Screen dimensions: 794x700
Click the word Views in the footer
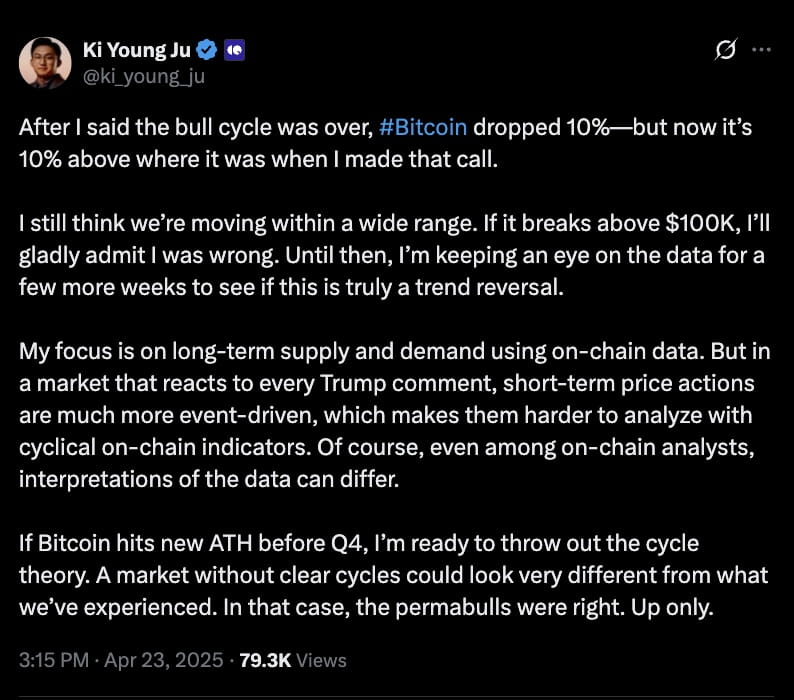pos(322,660)
